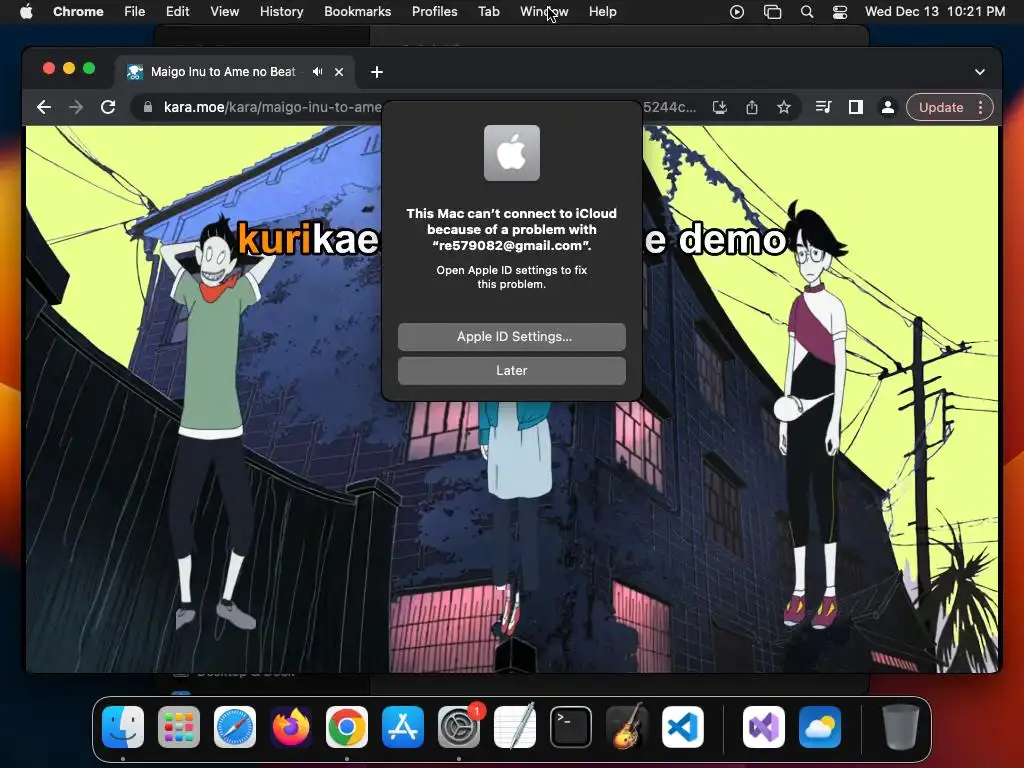The width and height of the screenshot is (1024, 768).
Task: Open Finder from the Dock
Action: tap(123, 726)
